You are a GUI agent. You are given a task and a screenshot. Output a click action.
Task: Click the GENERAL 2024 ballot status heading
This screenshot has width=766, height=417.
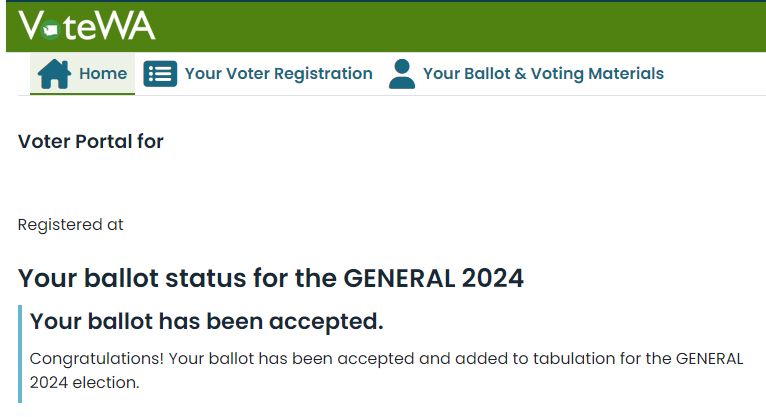271,278
